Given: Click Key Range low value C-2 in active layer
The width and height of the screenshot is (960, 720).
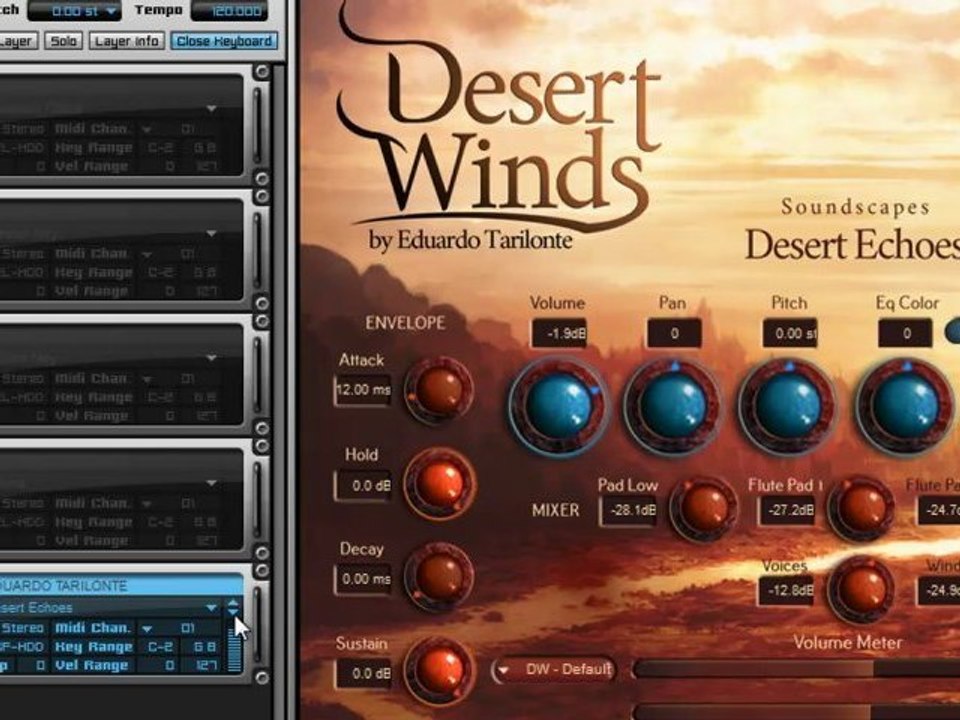Looking at the screenshot, I should point(160,647).
